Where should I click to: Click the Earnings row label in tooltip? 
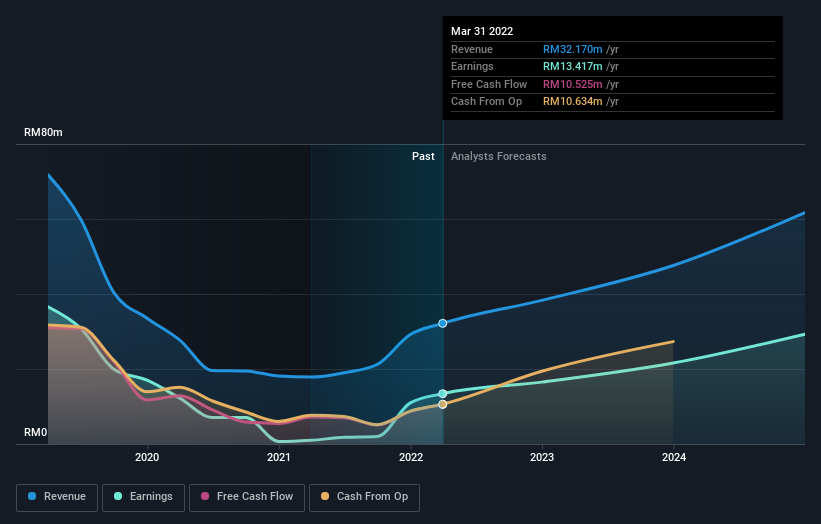click(x=472, y=66)
